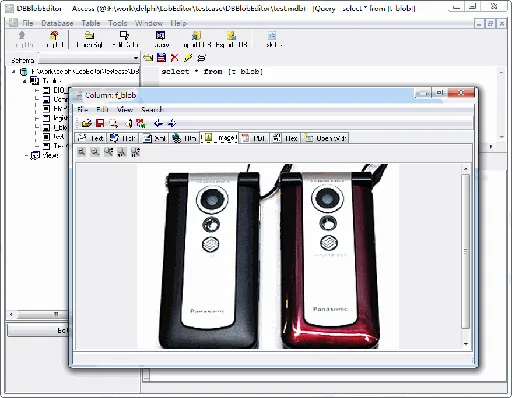Click the third icon in image toolbar
512x398 pixels.
click(x=108, y=152)
